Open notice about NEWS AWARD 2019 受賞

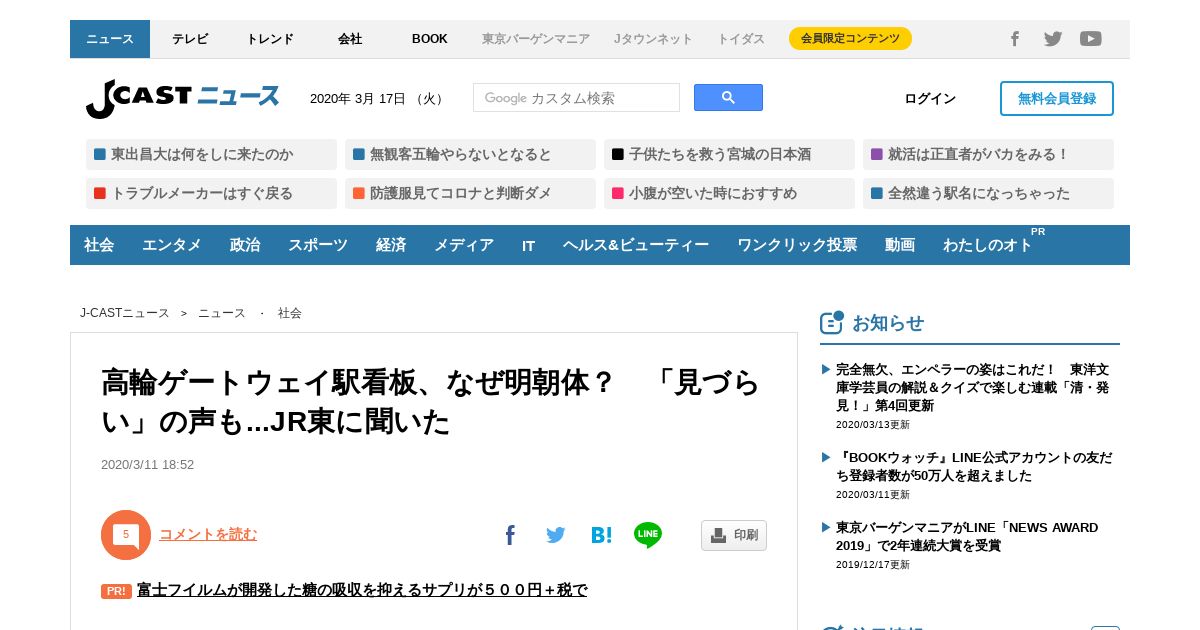pos(967,536)
